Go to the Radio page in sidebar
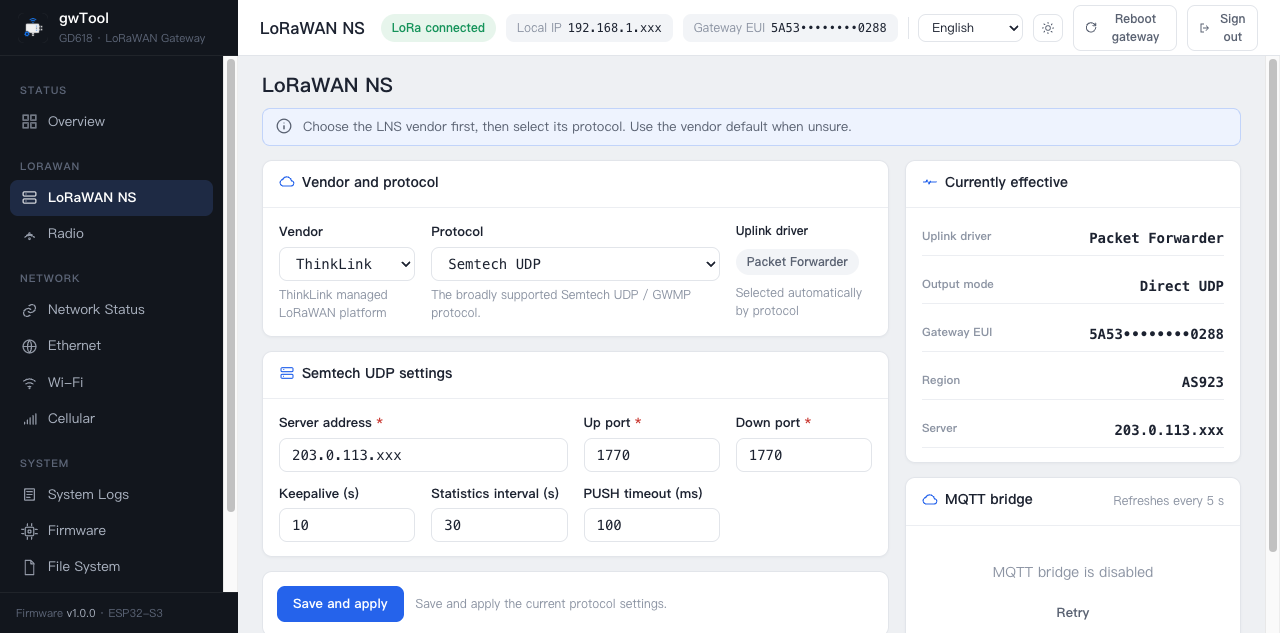 (111, 233)
